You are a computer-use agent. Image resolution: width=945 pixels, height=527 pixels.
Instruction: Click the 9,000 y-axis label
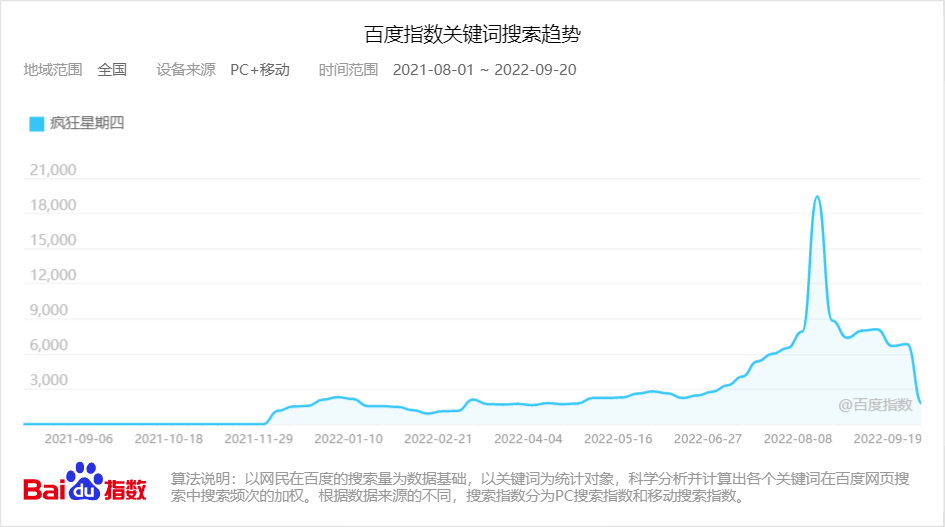[x=49, y=310]
